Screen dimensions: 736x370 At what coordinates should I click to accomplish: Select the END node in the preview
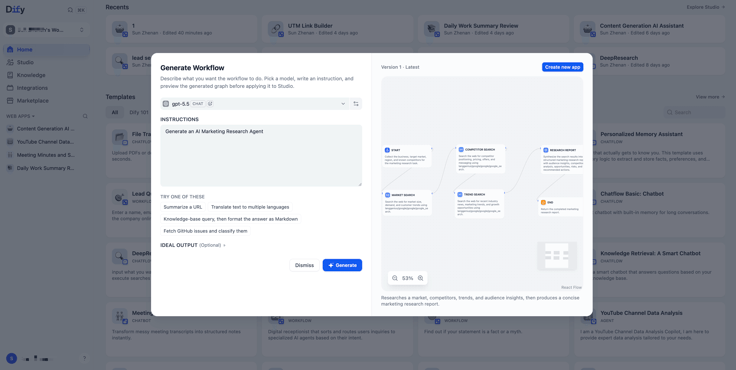pos(560,207)
